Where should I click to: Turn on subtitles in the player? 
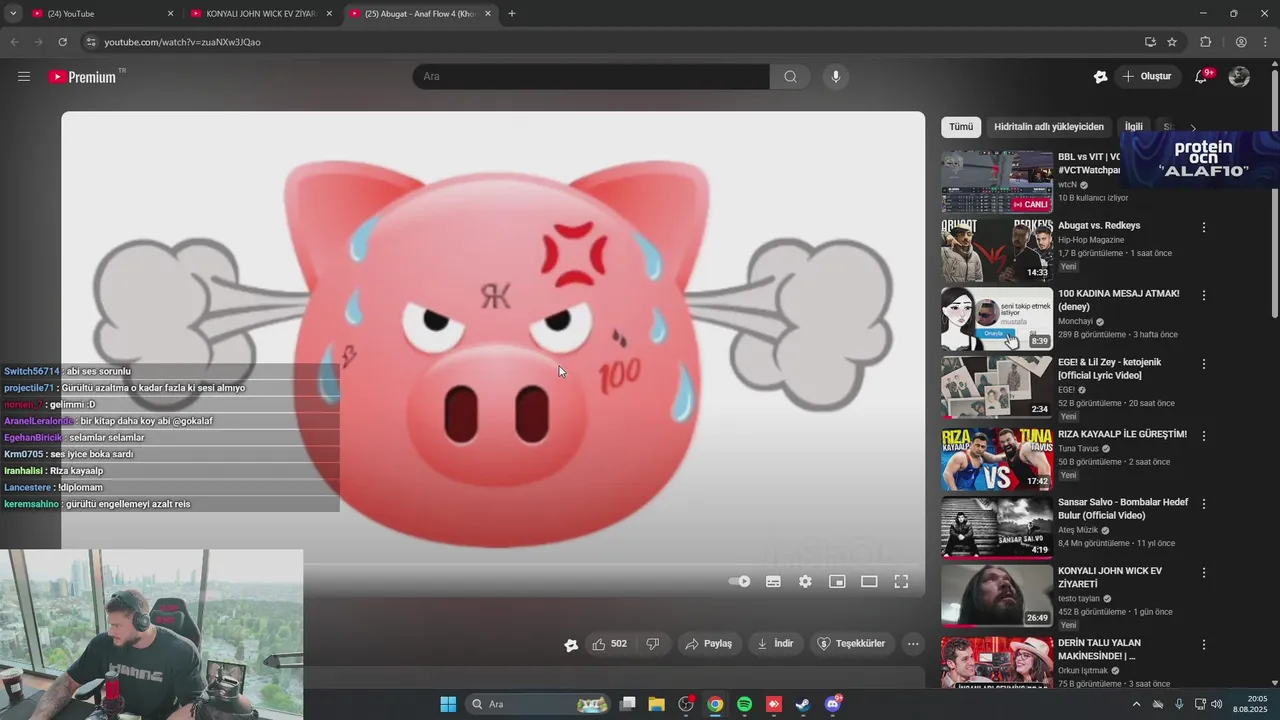point(773,581)
